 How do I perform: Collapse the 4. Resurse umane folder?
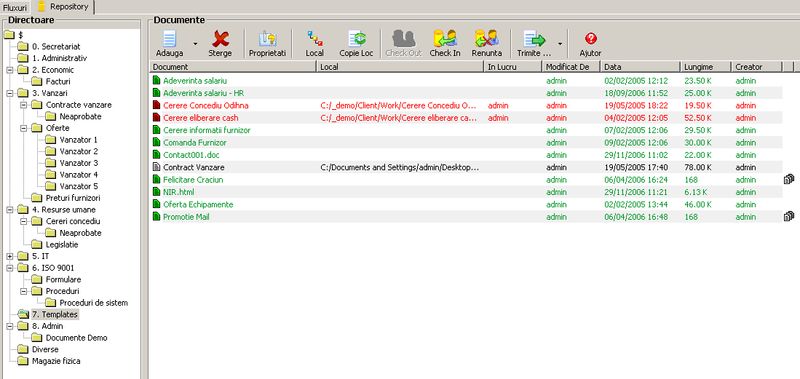[x=10, y=210]
